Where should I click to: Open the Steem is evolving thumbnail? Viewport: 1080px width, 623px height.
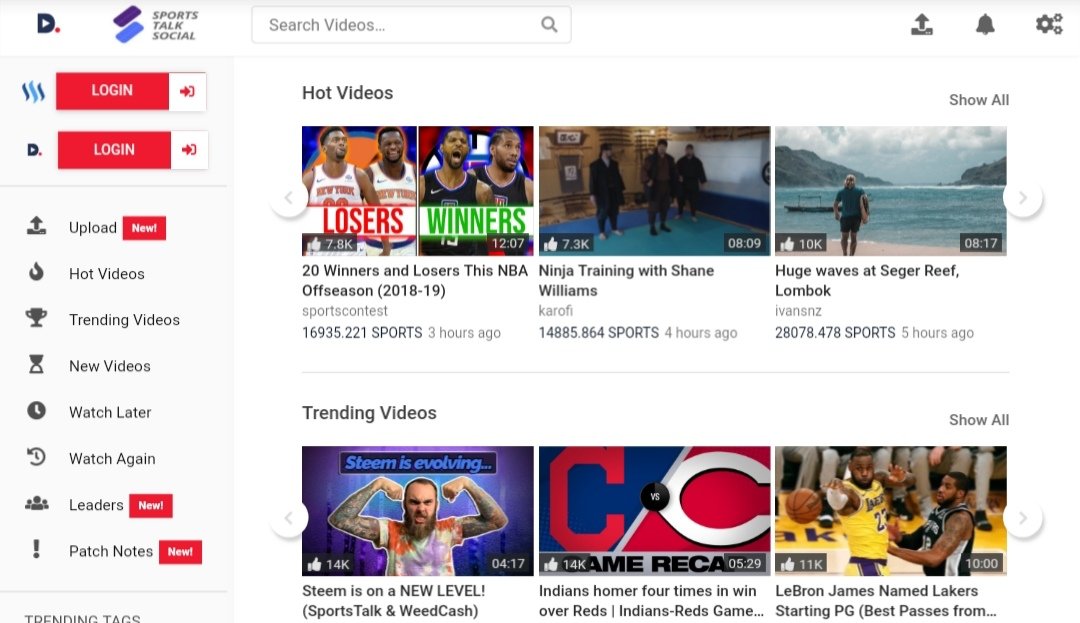[x=417, y=511]
